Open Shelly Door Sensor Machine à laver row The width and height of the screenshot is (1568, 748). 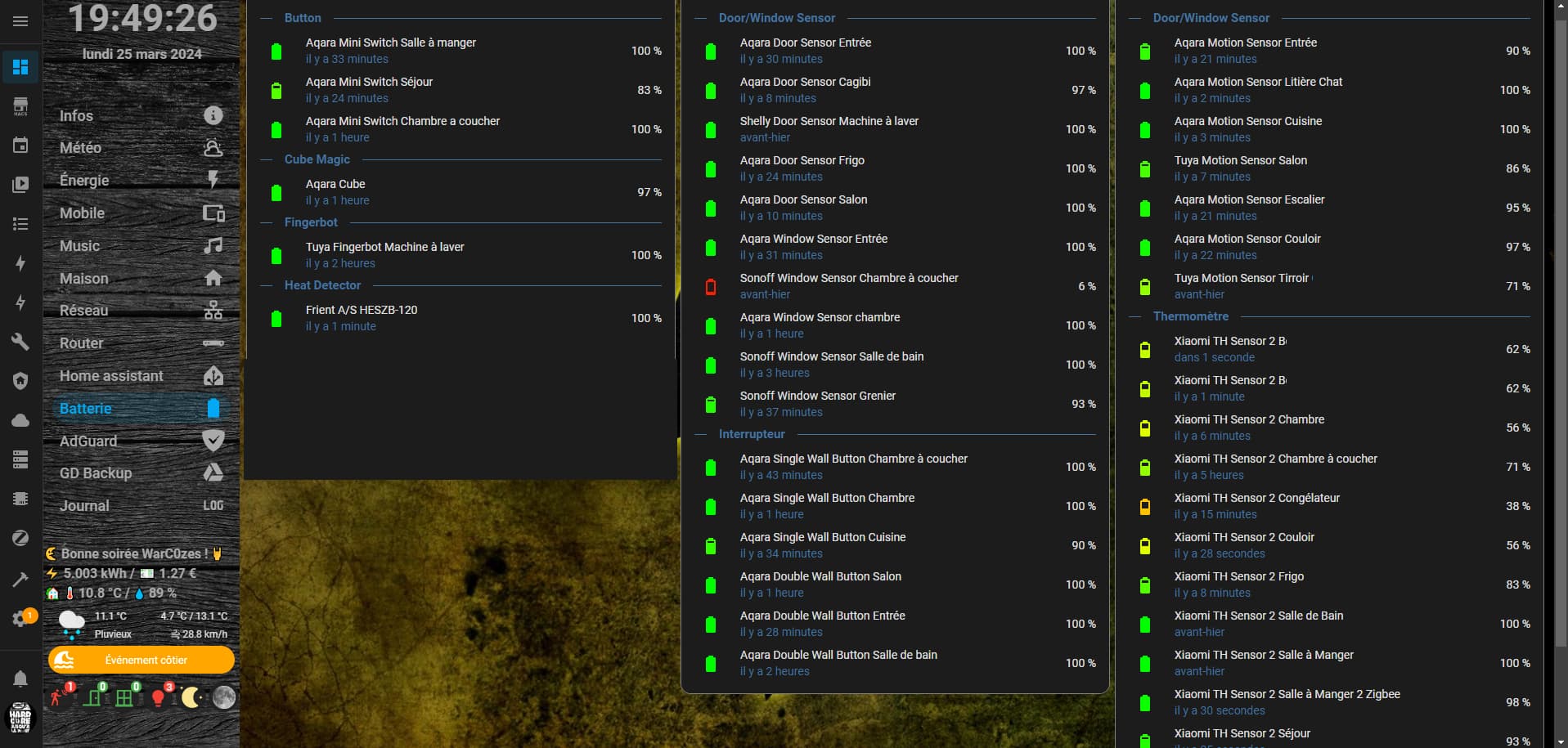point(896,129)
